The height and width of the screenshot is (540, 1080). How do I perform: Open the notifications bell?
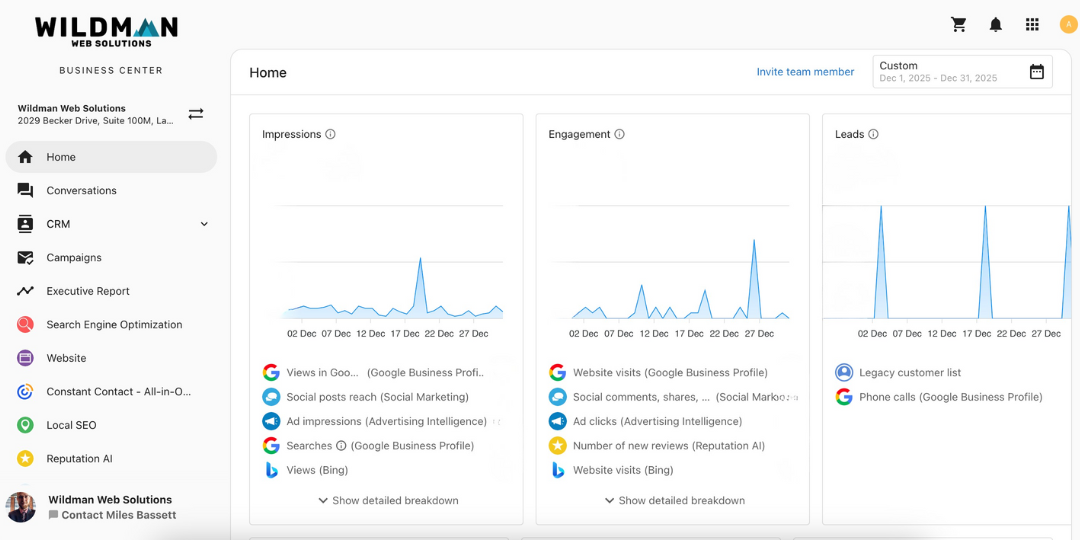pos(995,25)
